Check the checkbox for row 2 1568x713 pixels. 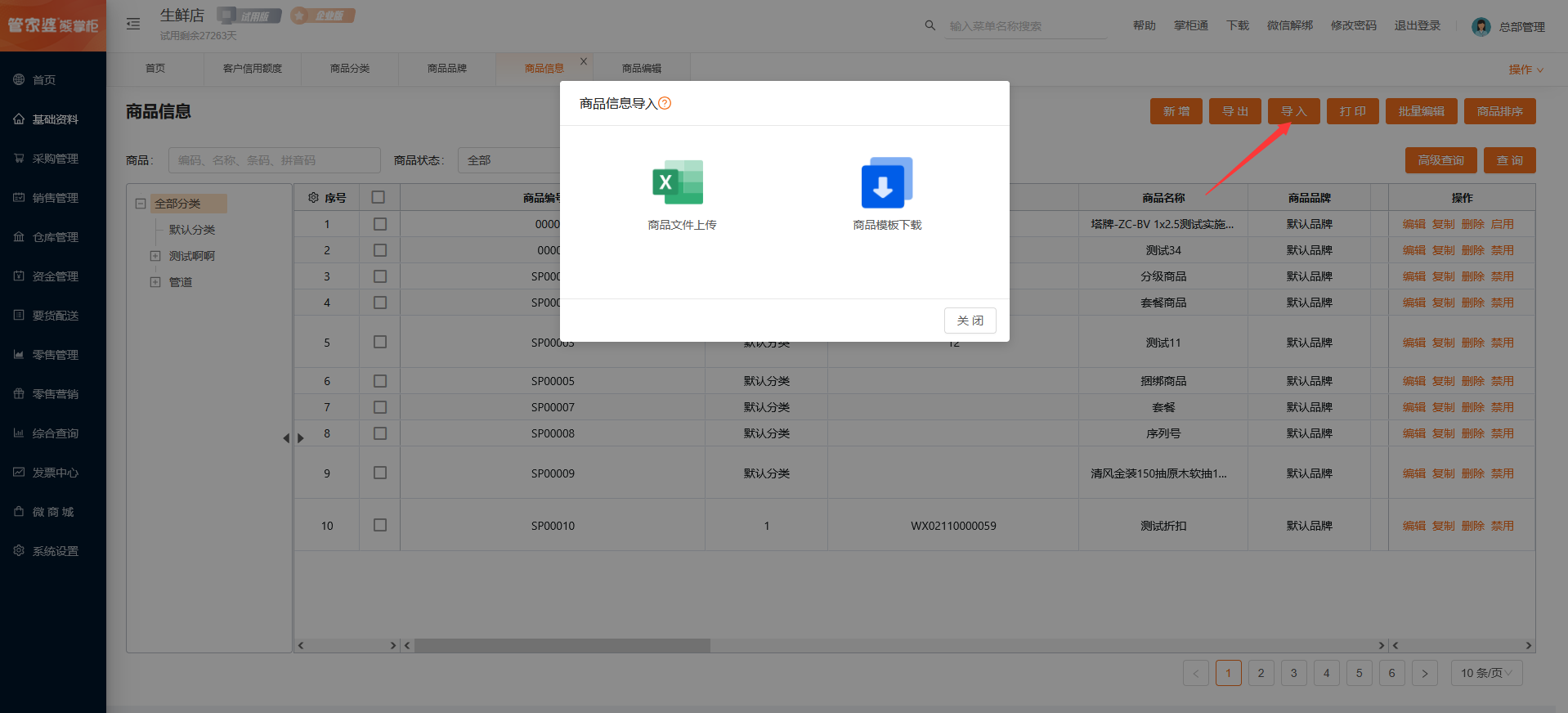pyautogui.click(x=380, y=249)
